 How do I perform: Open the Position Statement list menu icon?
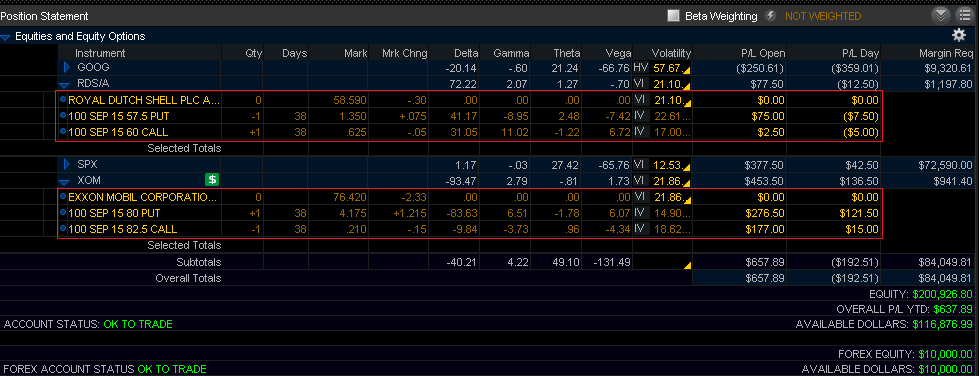click(964, 16)
